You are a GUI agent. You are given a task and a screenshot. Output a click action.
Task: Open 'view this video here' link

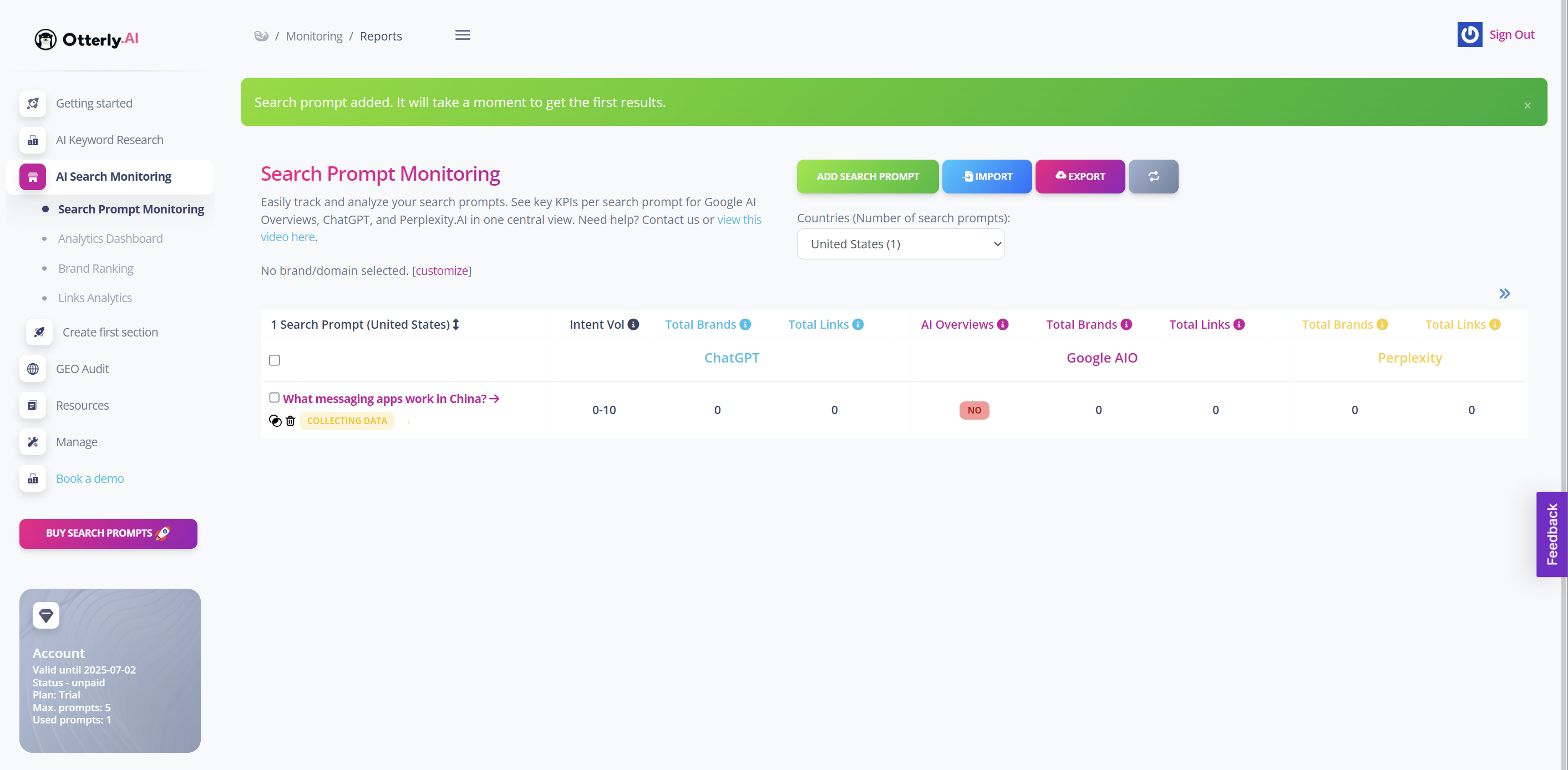(x=739, y=220)
